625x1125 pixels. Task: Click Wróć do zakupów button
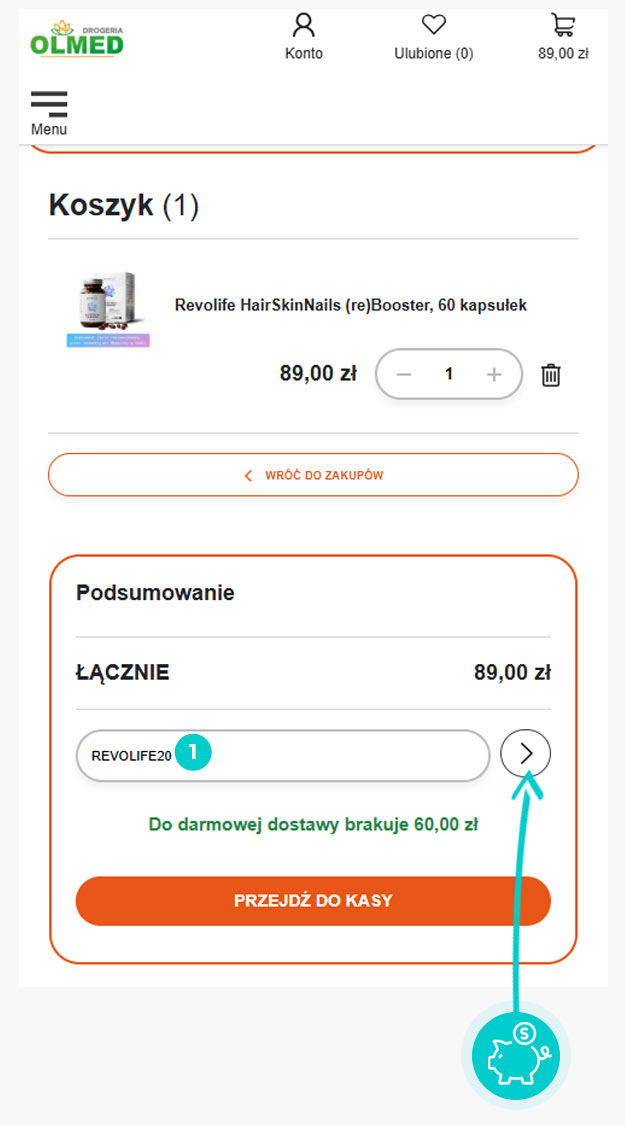click(313, 475)
